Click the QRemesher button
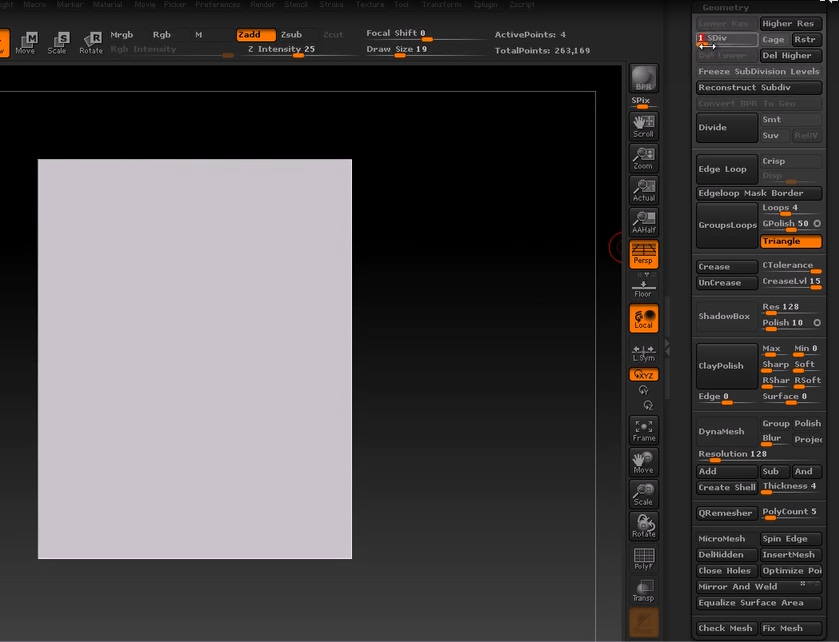 pyautogui.click(x=727, y=513)
